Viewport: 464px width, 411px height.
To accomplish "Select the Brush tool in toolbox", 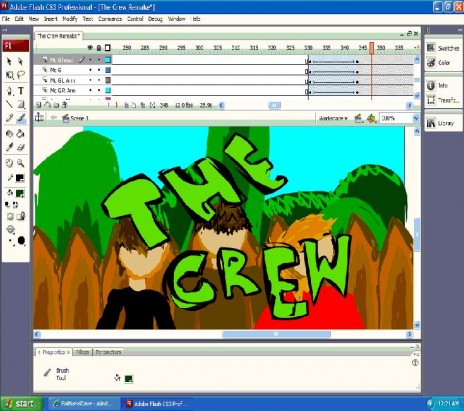I will coord(21,118).
